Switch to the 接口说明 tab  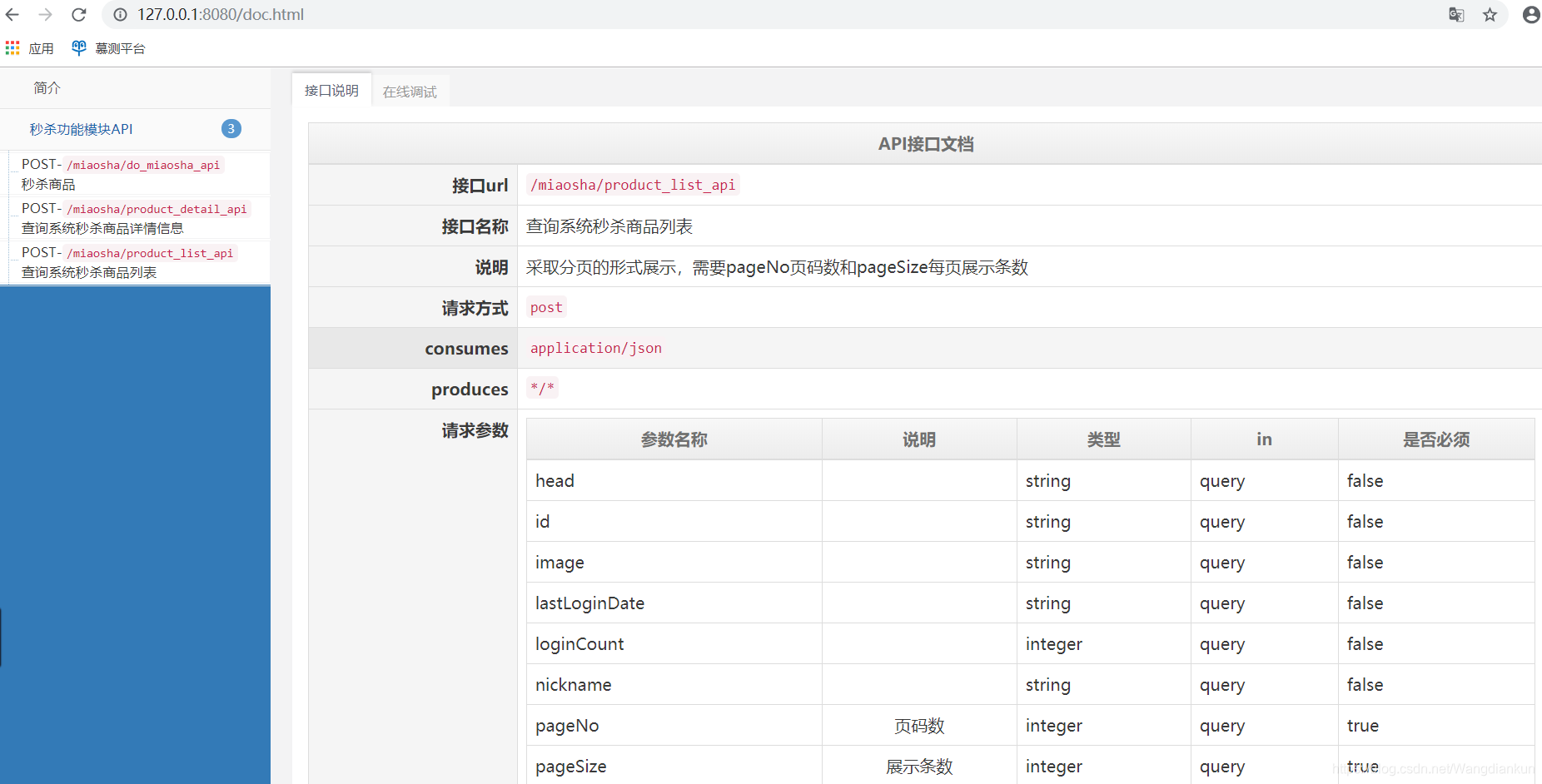click(331, 90)
